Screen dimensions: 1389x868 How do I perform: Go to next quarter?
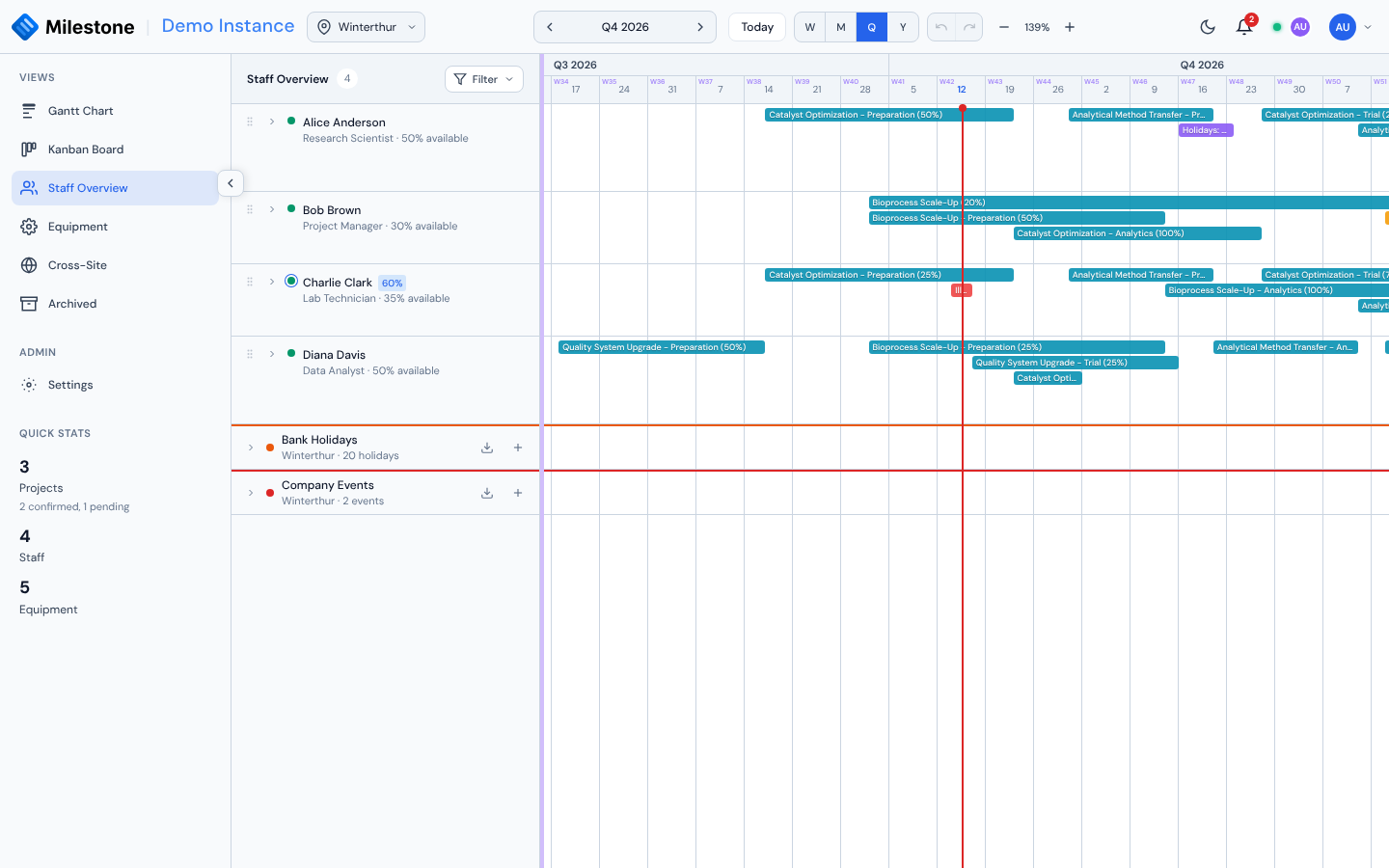coord(700,27)
